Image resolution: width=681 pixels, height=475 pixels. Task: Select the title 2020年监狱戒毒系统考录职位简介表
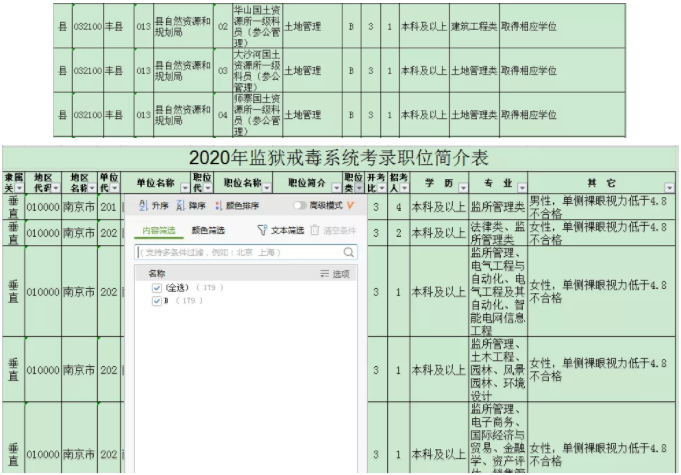pyautogui.click(x=339, y=158)
